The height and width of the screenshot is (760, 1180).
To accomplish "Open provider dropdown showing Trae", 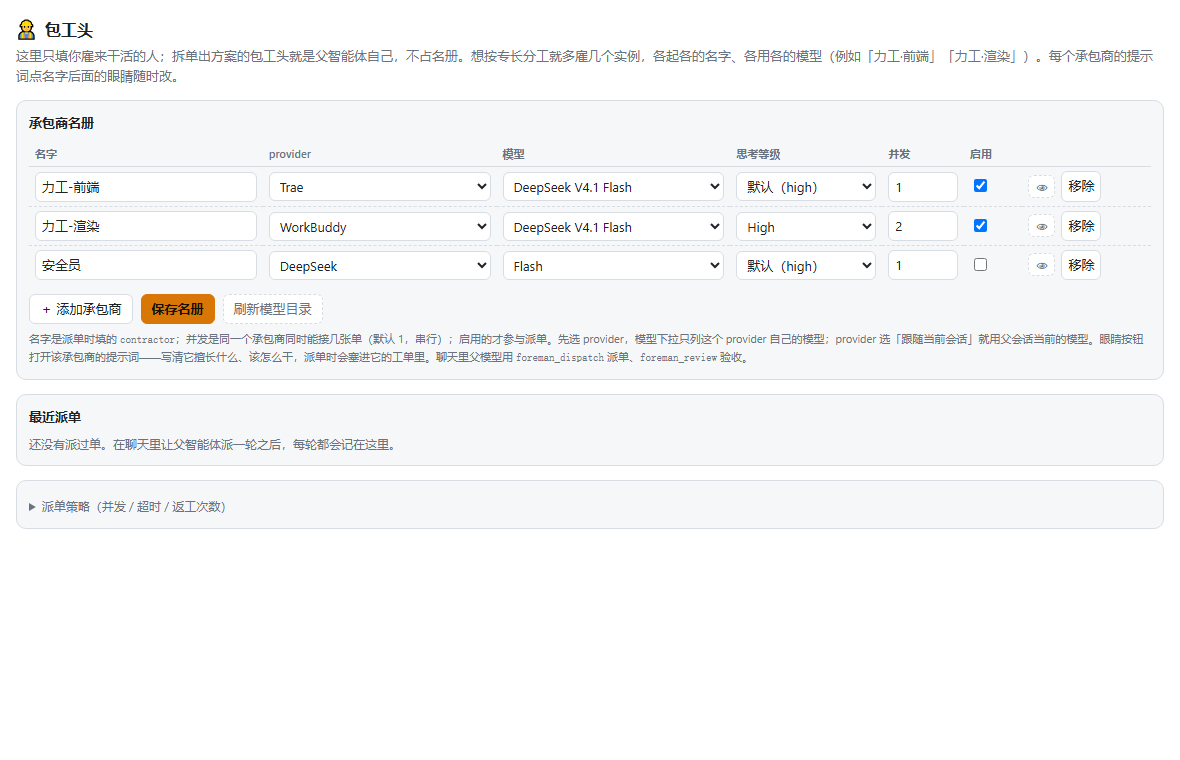I will (379, 187).
